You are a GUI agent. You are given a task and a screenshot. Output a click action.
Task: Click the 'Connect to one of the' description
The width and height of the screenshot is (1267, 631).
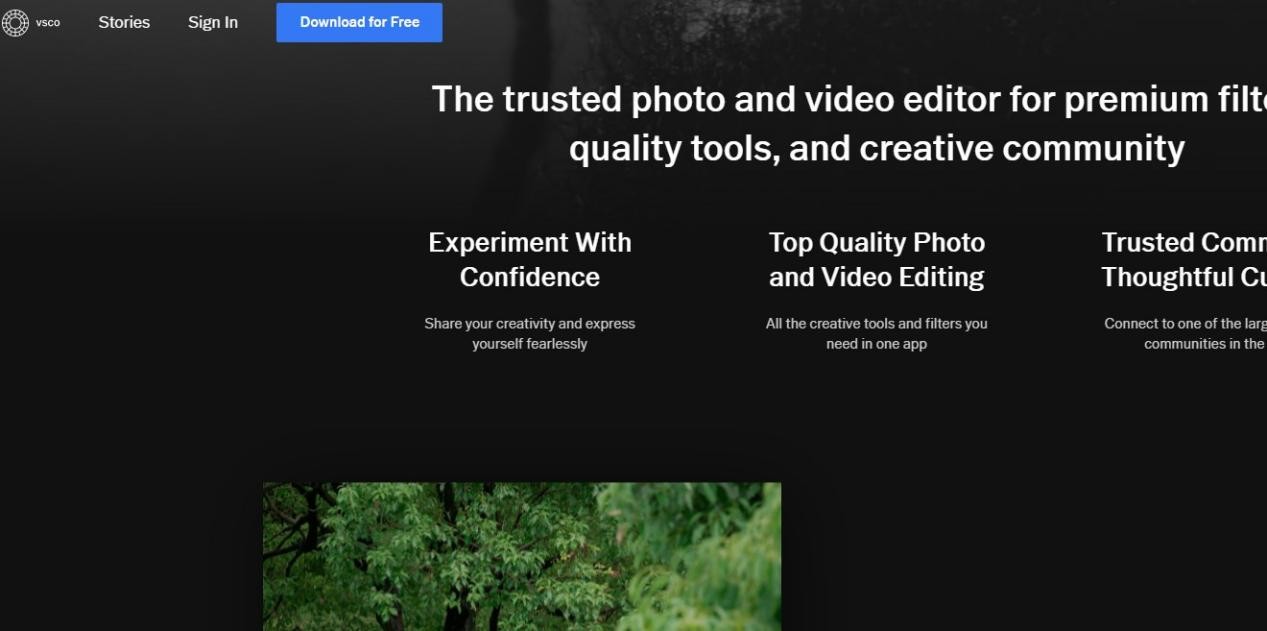click(x=1184, y=323)
